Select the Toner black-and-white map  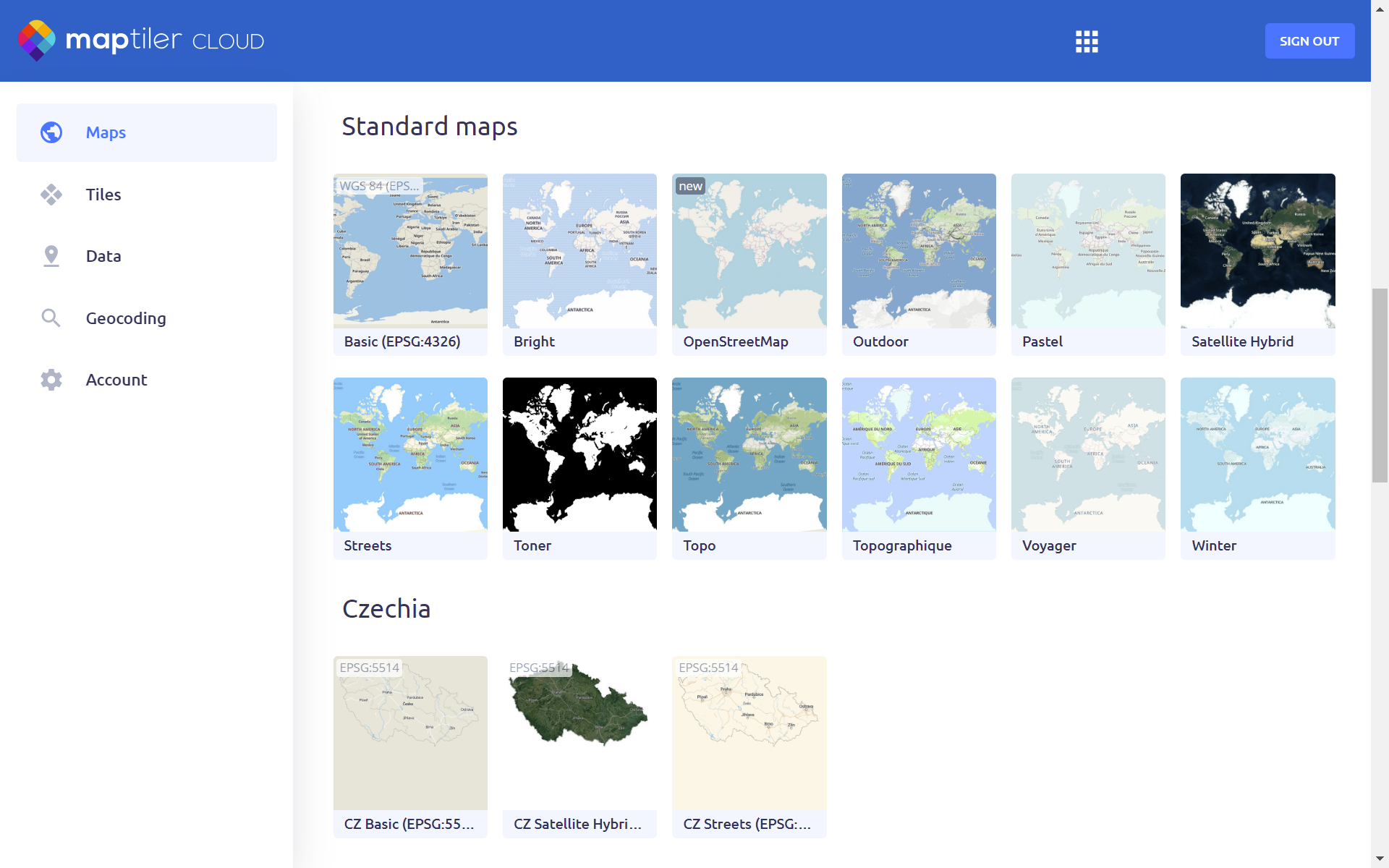click(579, 455)
